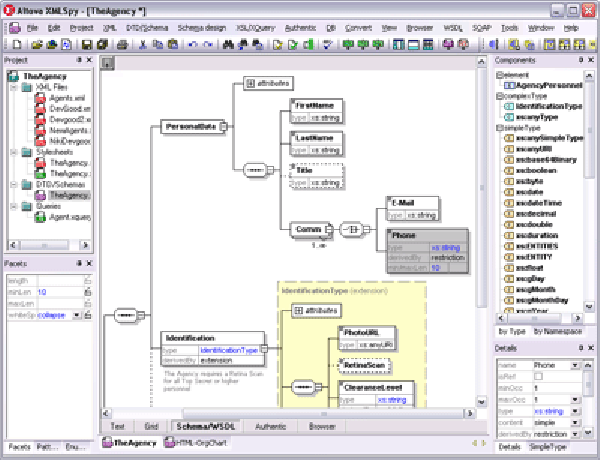Switch to the by Namespace tab
600x460 pixels.
[557, 331]
